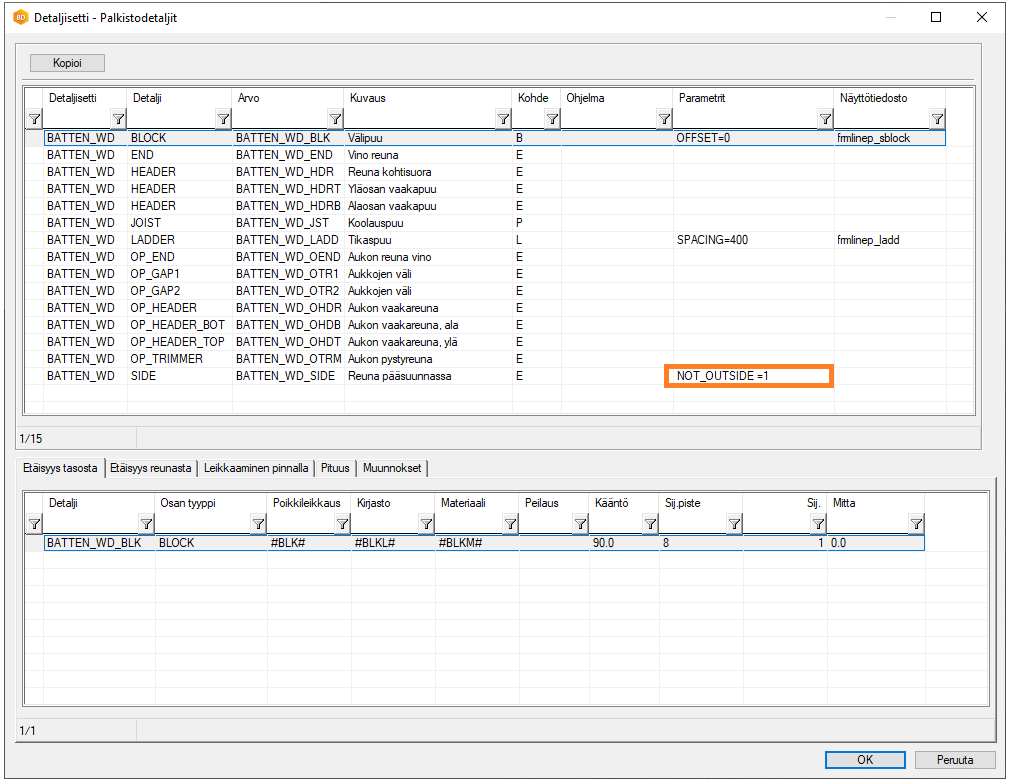This screenshot has height=783, width=1011.
Task: Click the NOT_OUTSIDE =1 parameter cell
Action: point(748,376)
